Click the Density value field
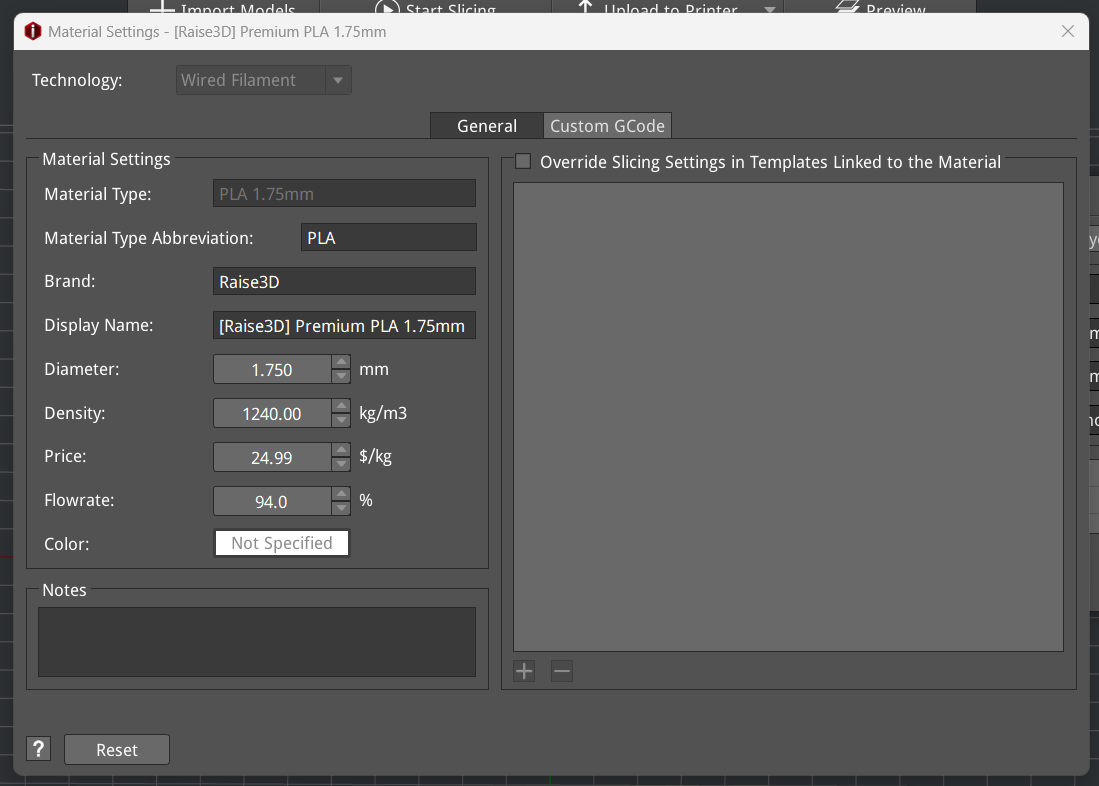The image size is (1099, 786). point(272,414)
